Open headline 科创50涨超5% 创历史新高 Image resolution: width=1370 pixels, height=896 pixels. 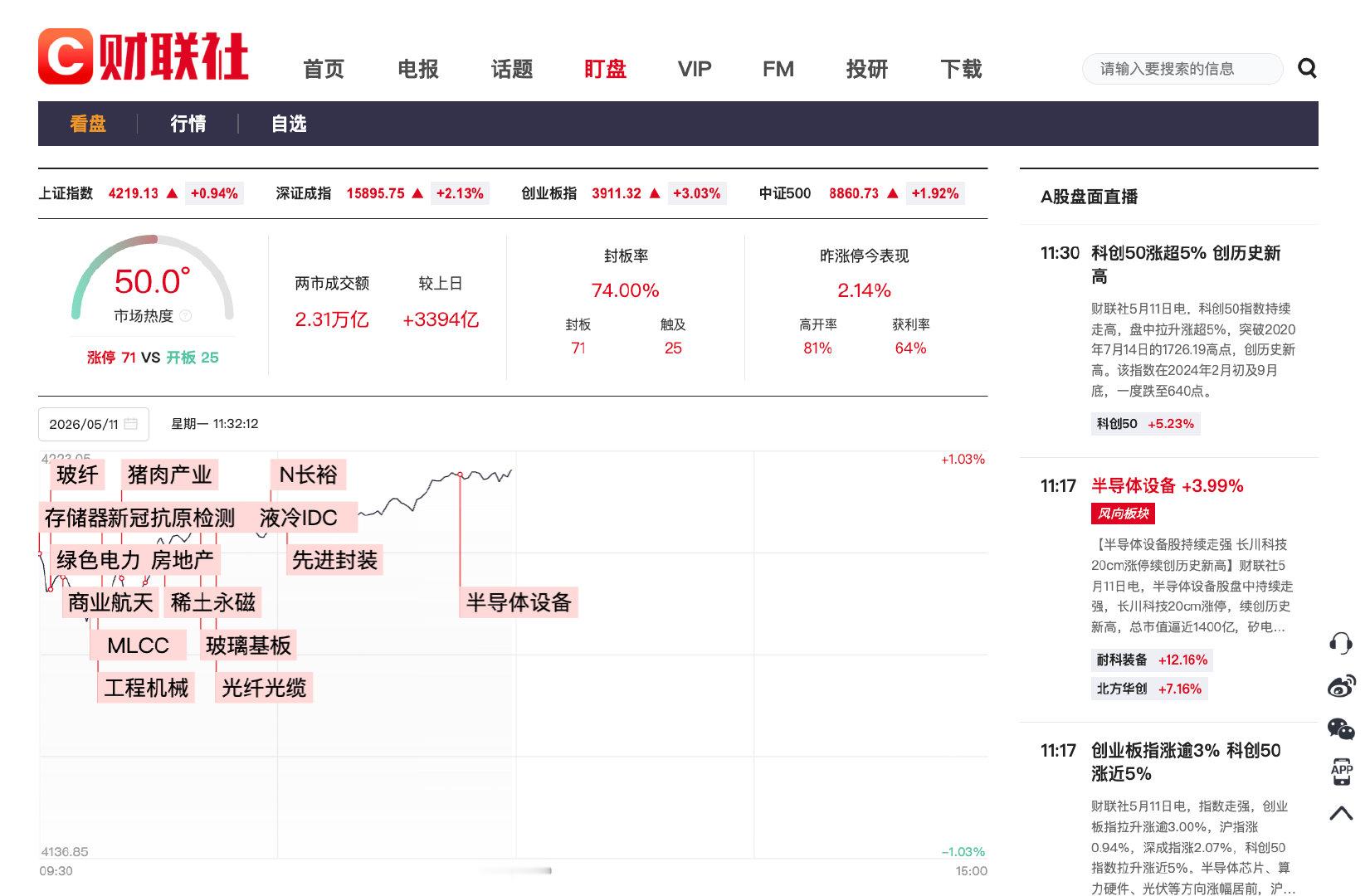pos(1186,265)
